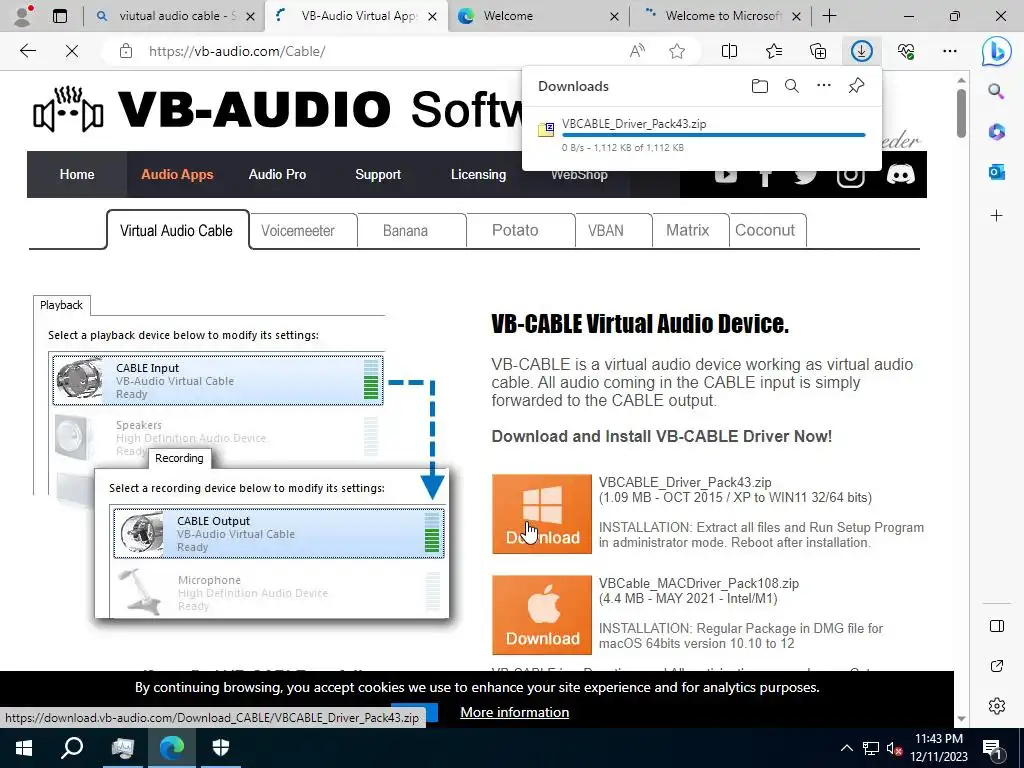Close the VB-Audio Virtual Apps tab

432,16
